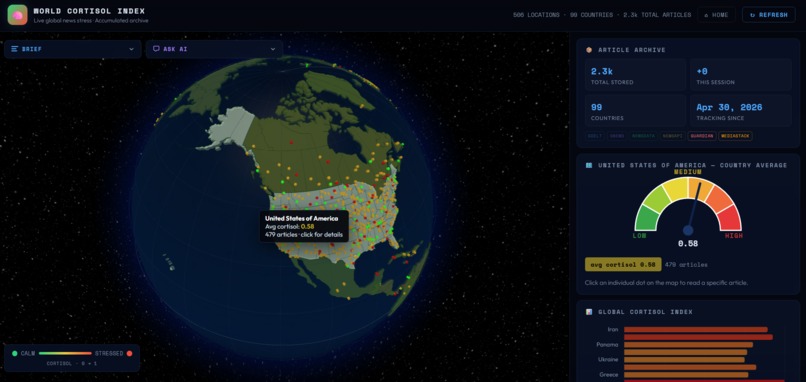Click the green Low segment of the gauge
Image resolution: width=806 pixels, height=382 pixels.
[x=648, y=219]
